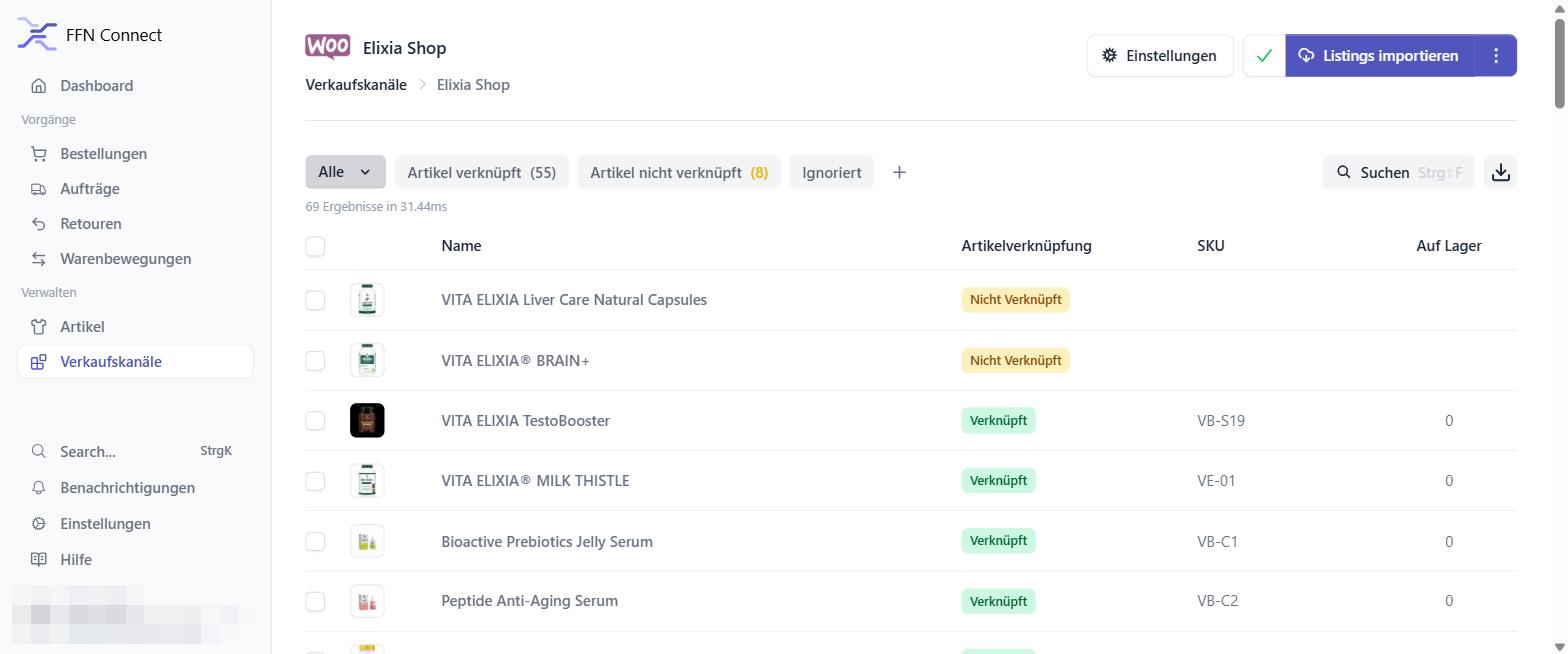Open the blurred user account area
This screenshot has height=654, width=1568.
pos(135,614)
